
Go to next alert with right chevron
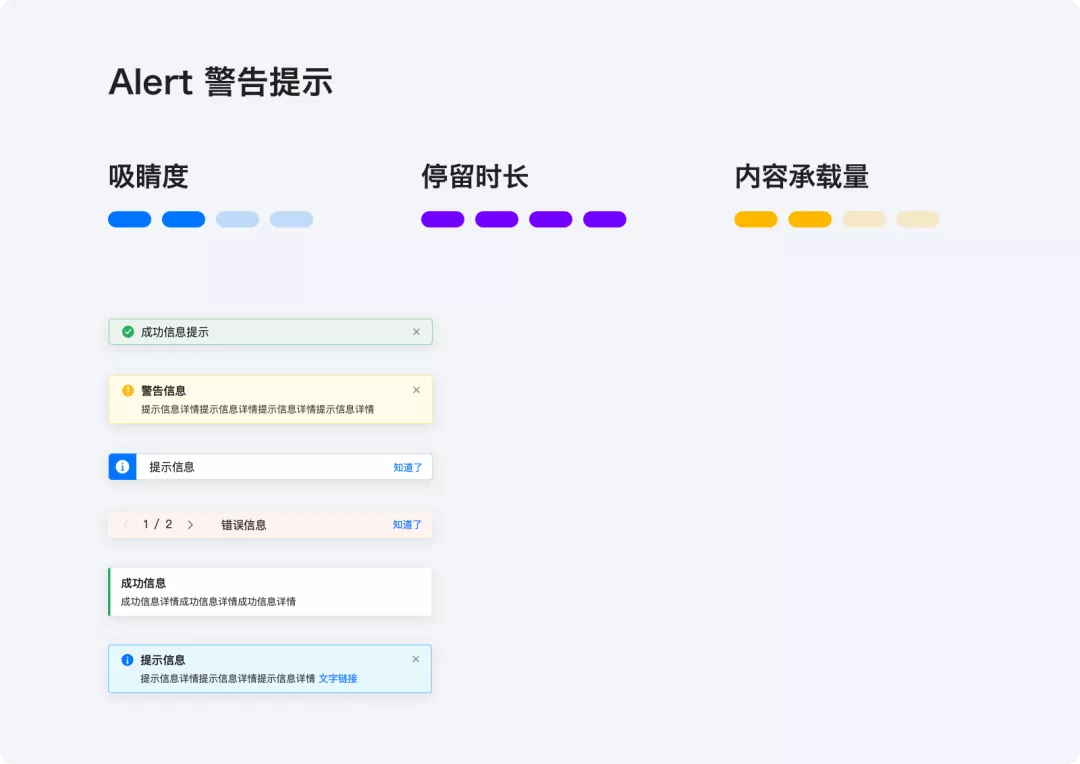[x=191, y=525]
